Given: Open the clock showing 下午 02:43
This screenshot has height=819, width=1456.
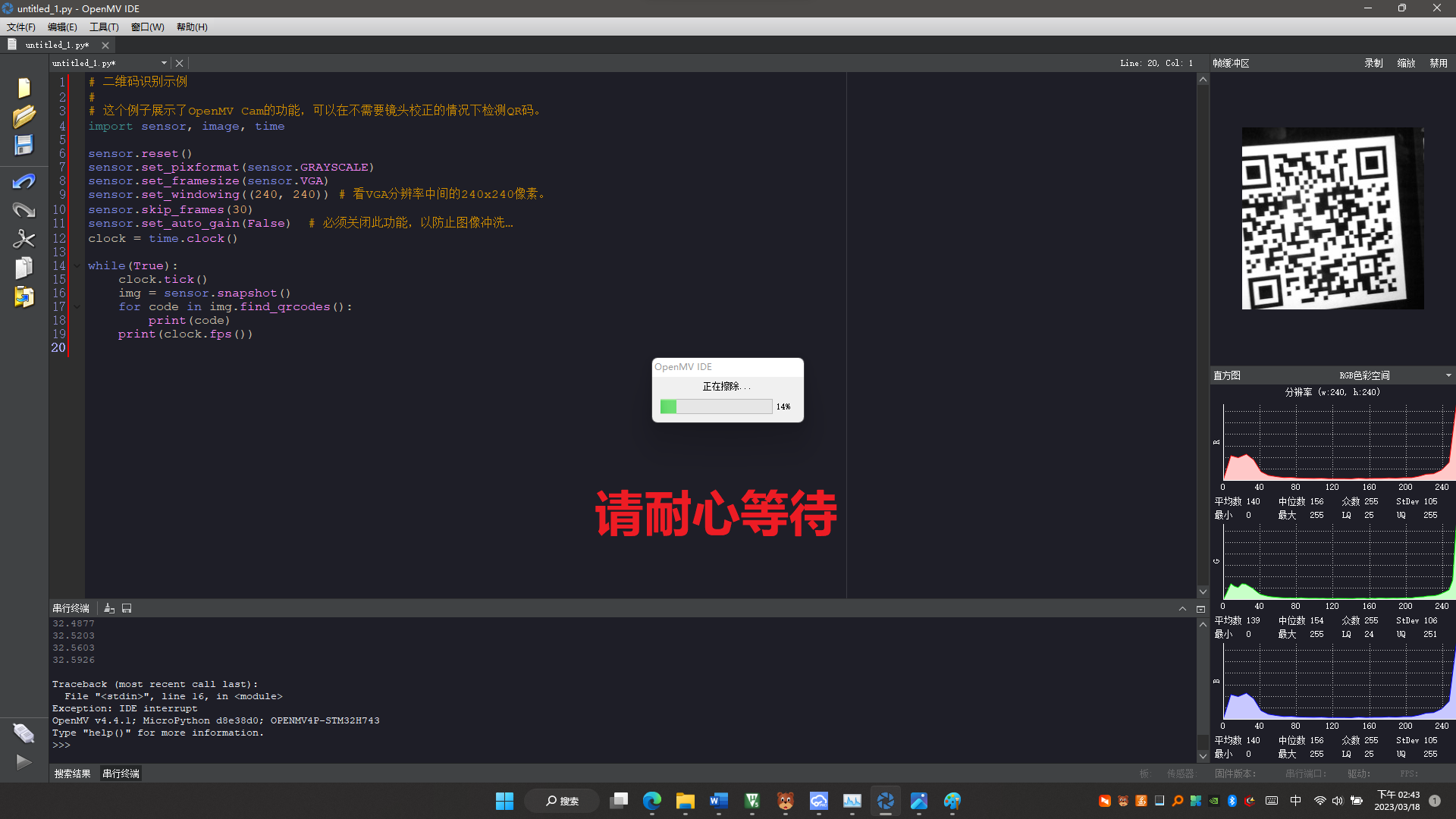Looking at the screenshot, I should (1397, 801).
